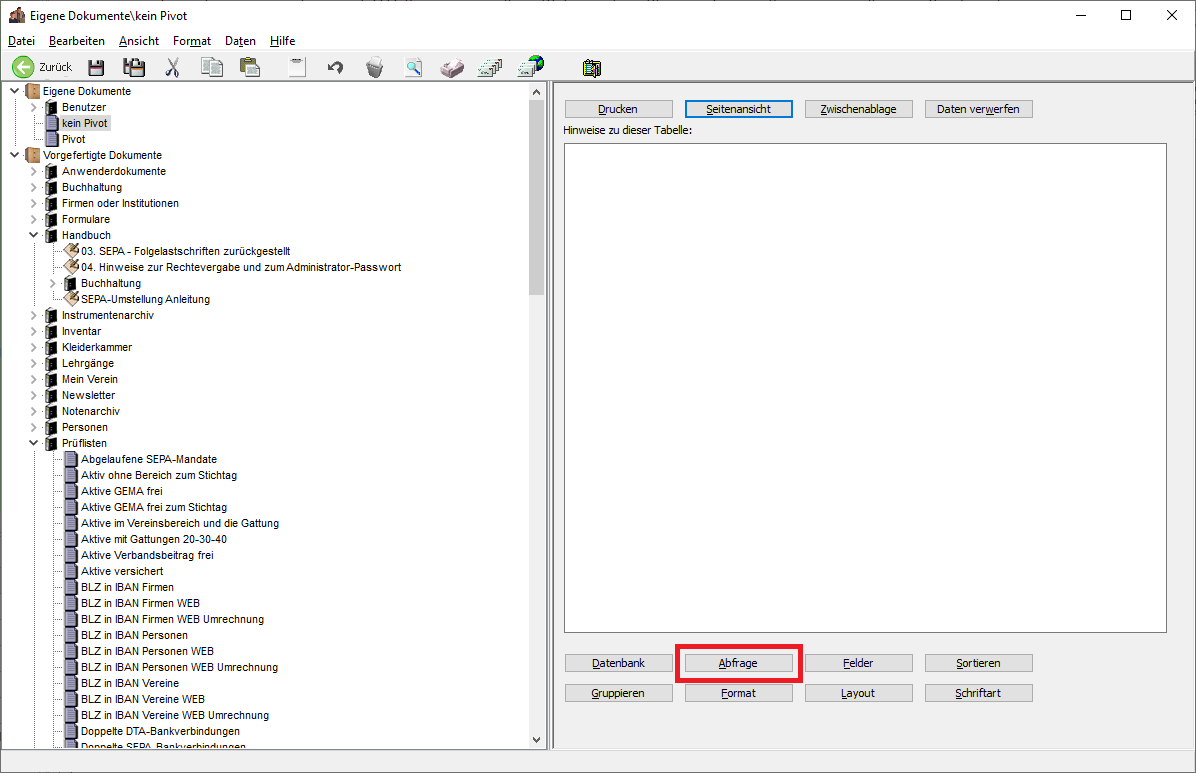Click the tree scrollbar down arrow

[x=536, y=739]
